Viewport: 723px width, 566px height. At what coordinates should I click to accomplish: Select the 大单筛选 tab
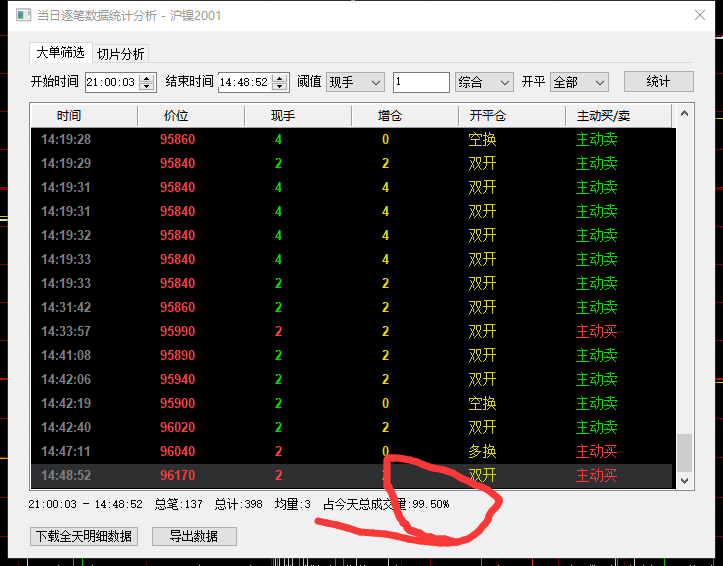pos(60,53)
